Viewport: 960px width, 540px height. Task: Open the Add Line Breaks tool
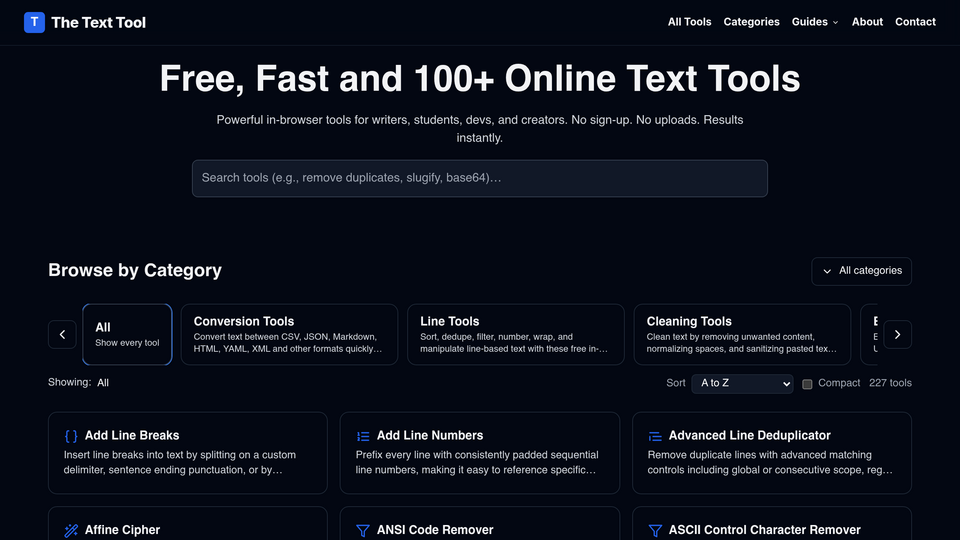point(188,452)
